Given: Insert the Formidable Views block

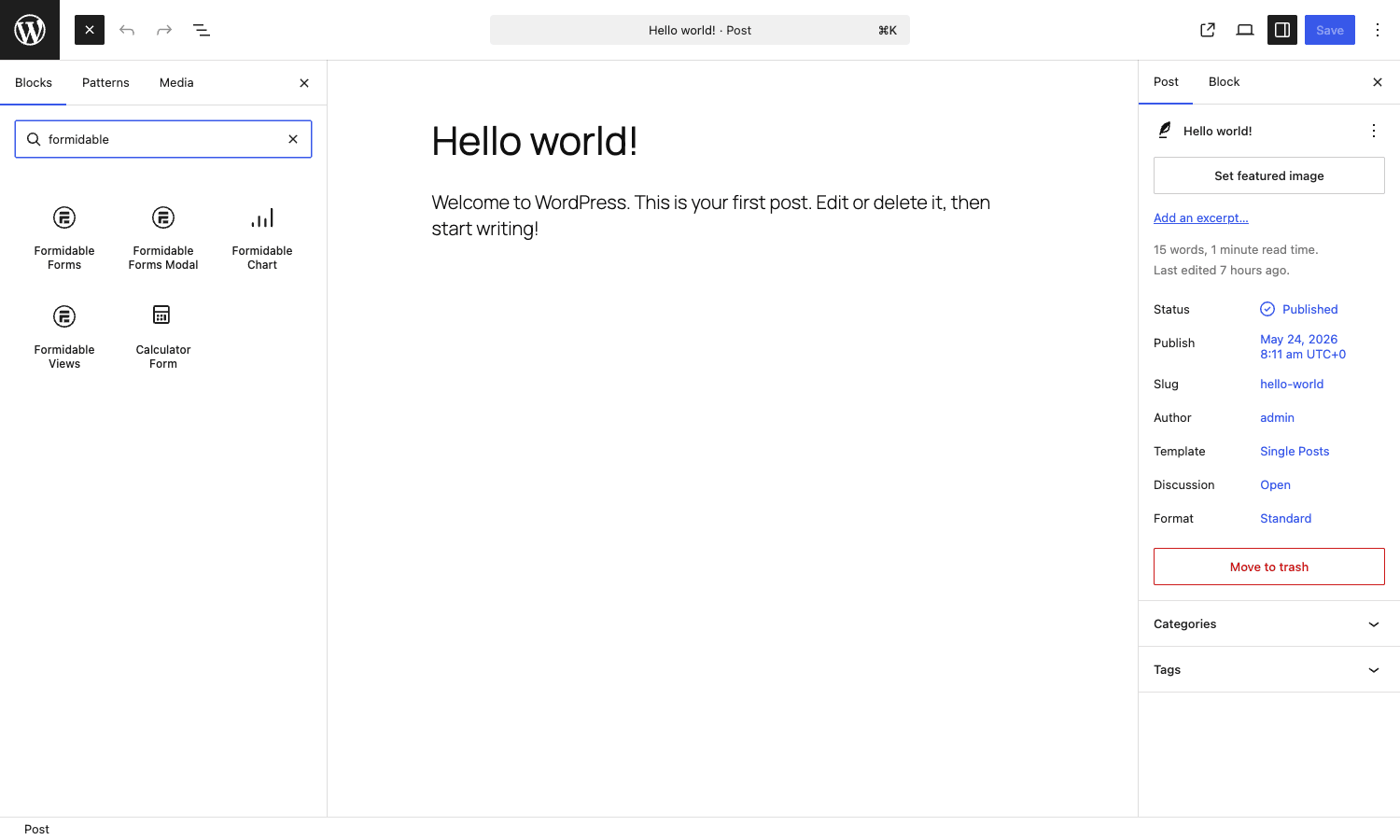Looking at the screenshot, I should coord(64,337).
